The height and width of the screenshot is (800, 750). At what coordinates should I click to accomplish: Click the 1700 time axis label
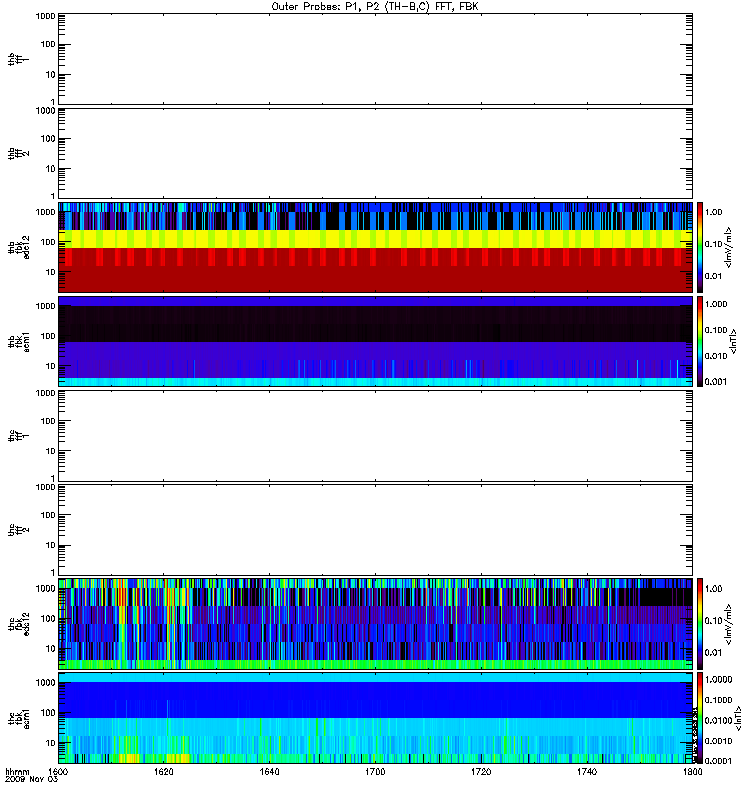(x=375, y=772)
